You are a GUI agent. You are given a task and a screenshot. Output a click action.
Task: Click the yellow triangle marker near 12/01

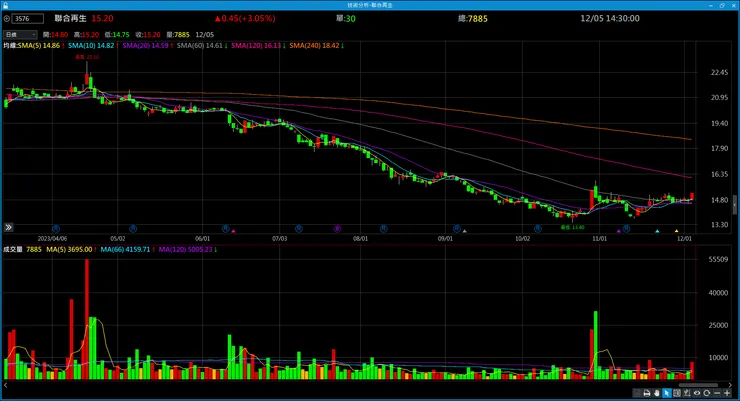tap(676, 231)
